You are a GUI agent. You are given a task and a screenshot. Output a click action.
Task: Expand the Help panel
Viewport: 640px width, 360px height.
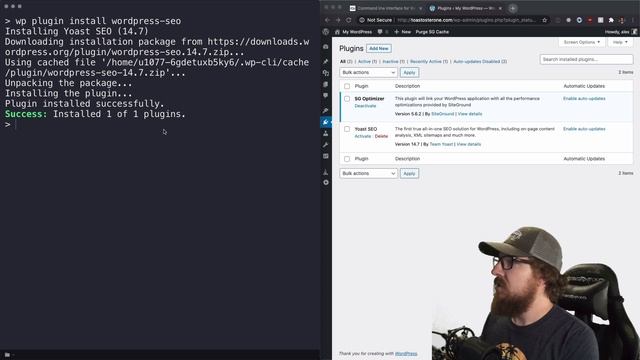(620, 42)
